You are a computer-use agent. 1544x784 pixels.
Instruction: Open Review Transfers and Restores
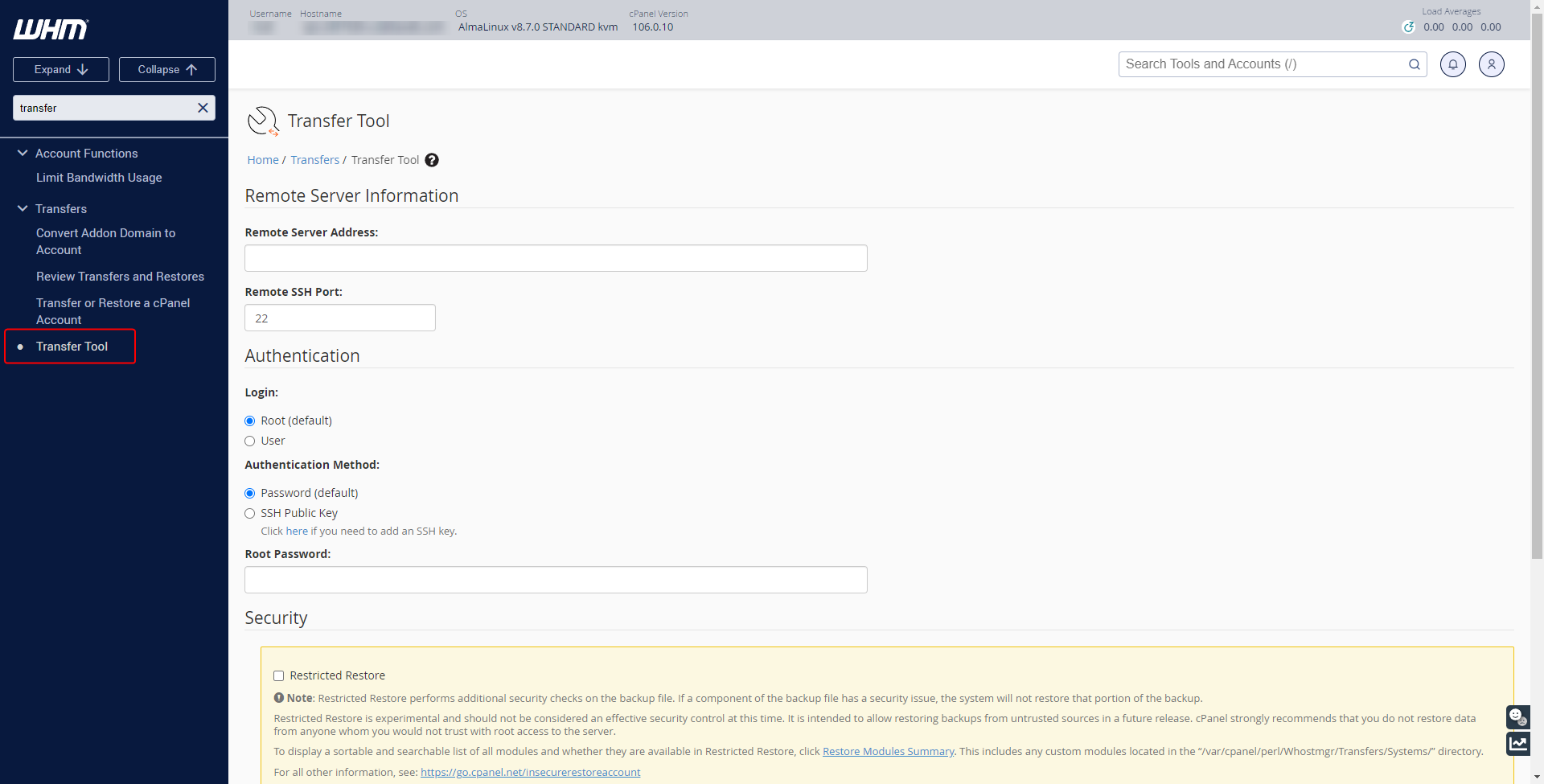point(120,277)
